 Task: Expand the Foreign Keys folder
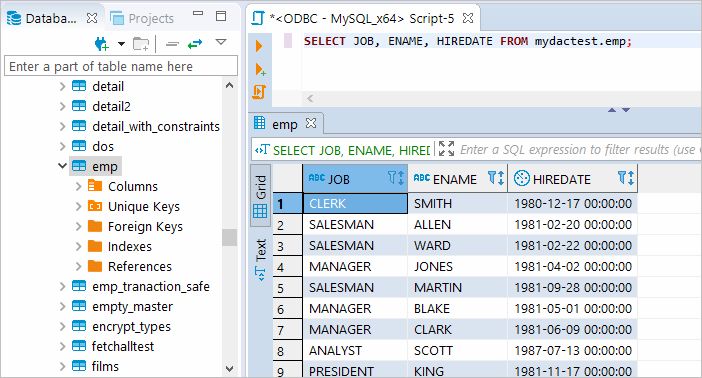pos(78,227)
